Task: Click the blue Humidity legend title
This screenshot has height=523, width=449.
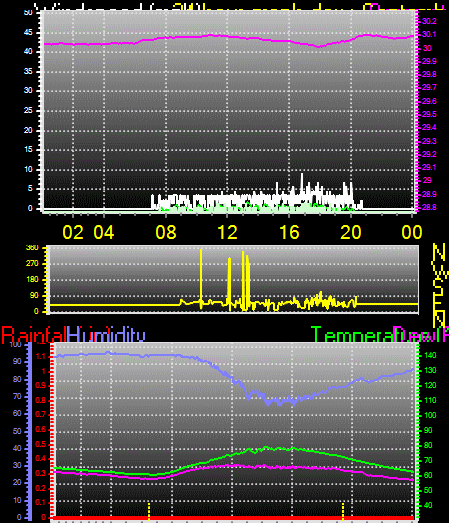Action: (x=106, y=335)
